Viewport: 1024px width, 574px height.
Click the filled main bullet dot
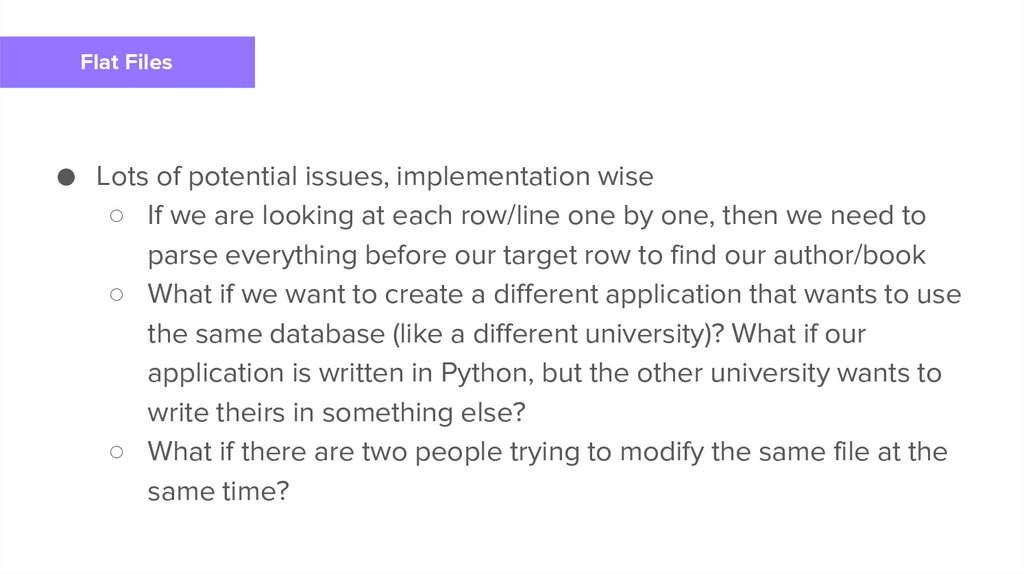(x=66, y=177)
